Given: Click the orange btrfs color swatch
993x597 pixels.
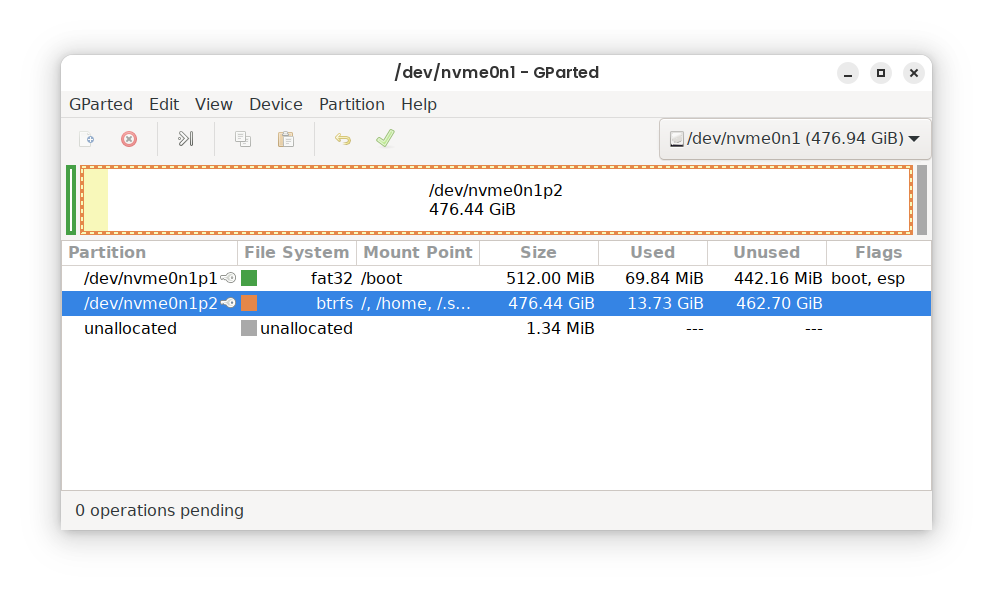Looking at the screenshot, I should point(249,303).
